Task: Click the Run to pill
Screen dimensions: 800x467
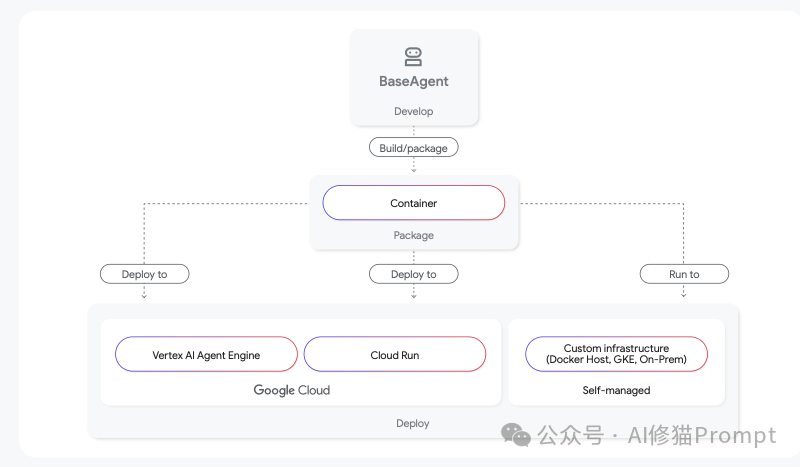Action: coord(684,274)
